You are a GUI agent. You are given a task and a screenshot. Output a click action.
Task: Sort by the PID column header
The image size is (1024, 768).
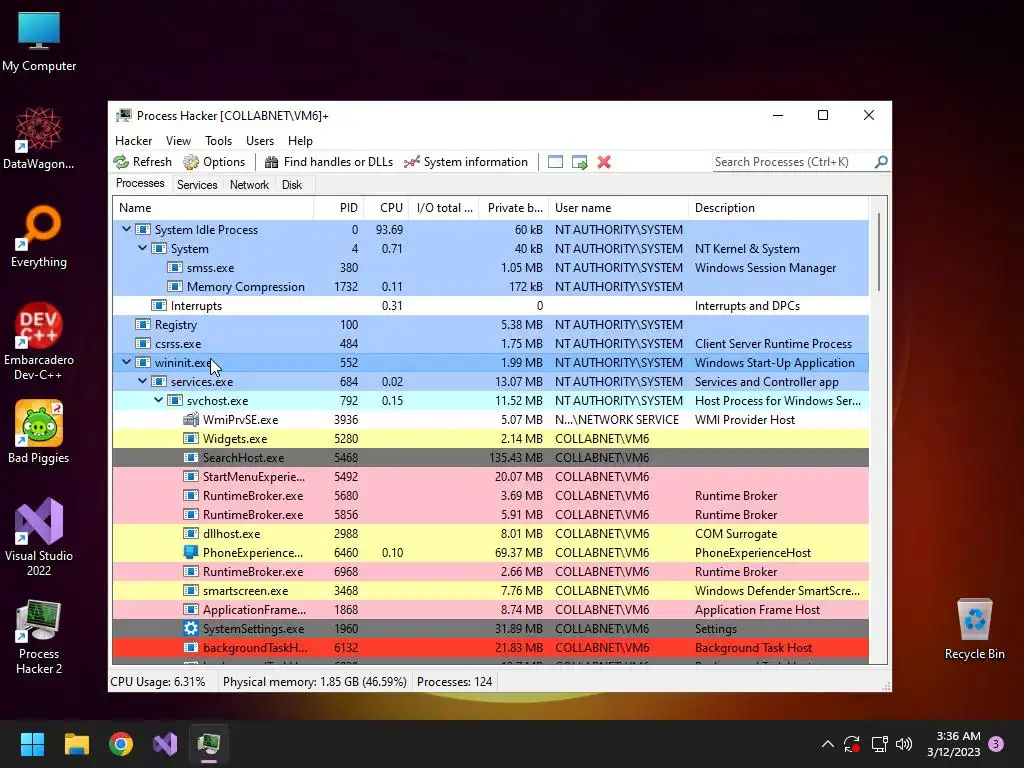(339, 208)
